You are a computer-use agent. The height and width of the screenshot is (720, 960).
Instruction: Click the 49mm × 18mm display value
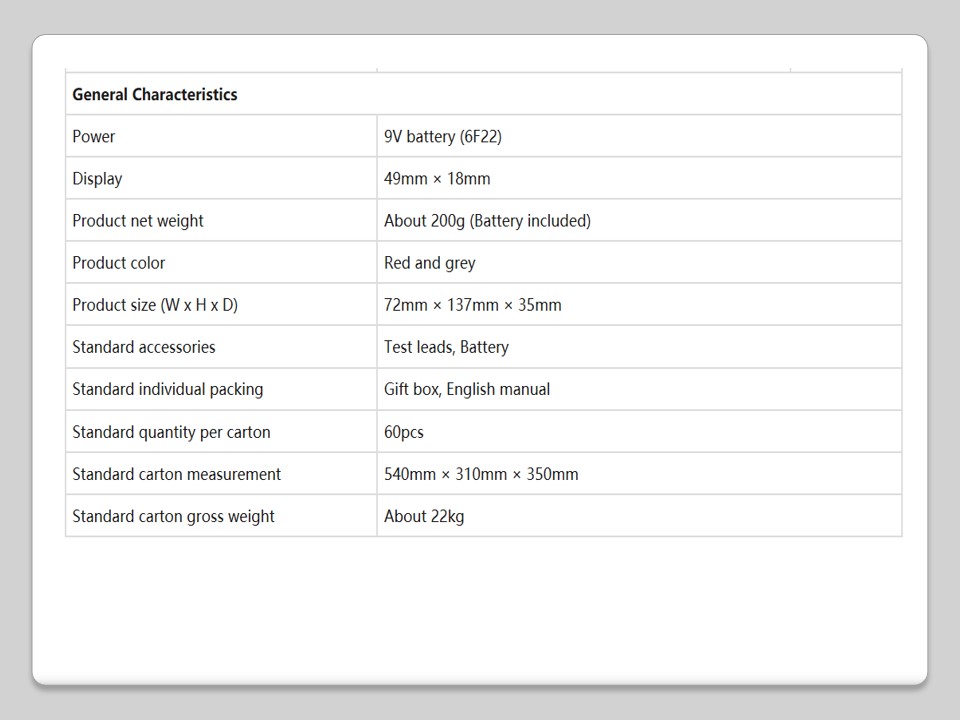(437, 179)
